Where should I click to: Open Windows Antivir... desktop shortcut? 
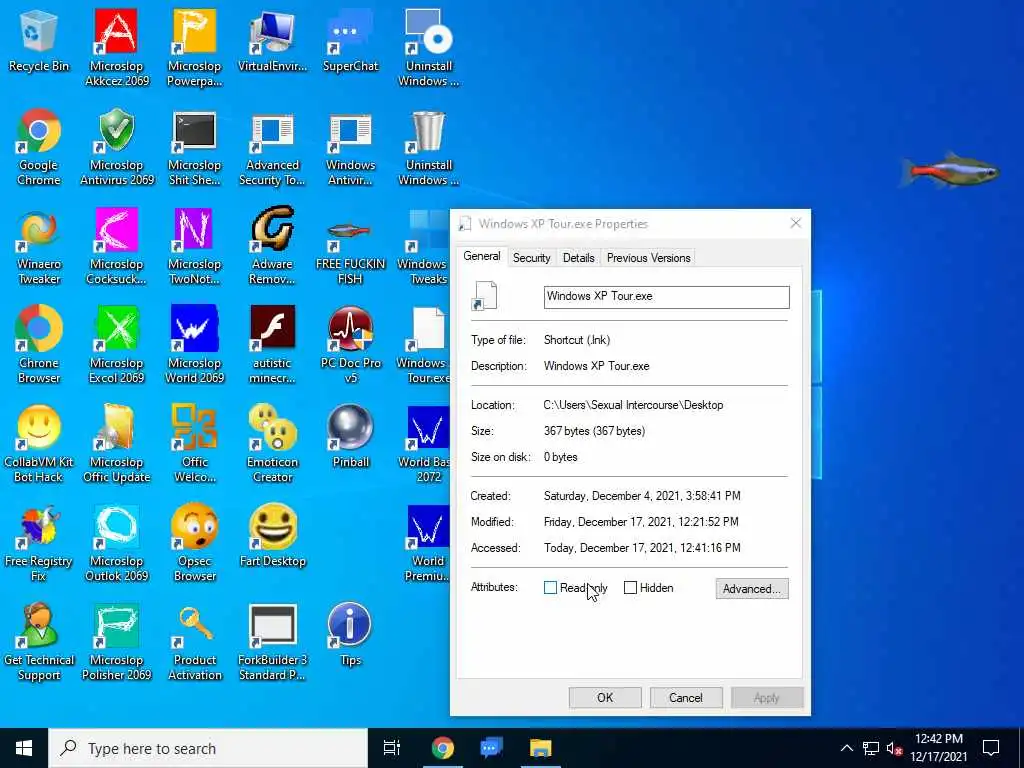click(x=351, y=148)
